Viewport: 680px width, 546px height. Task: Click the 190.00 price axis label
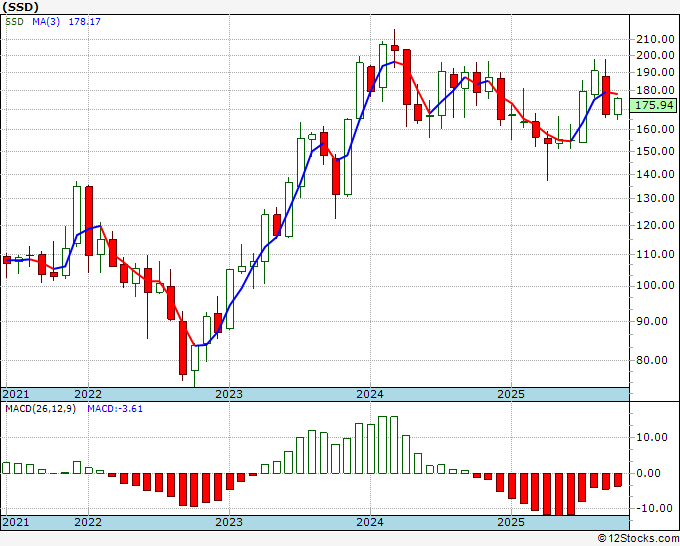tap(655, 72)
